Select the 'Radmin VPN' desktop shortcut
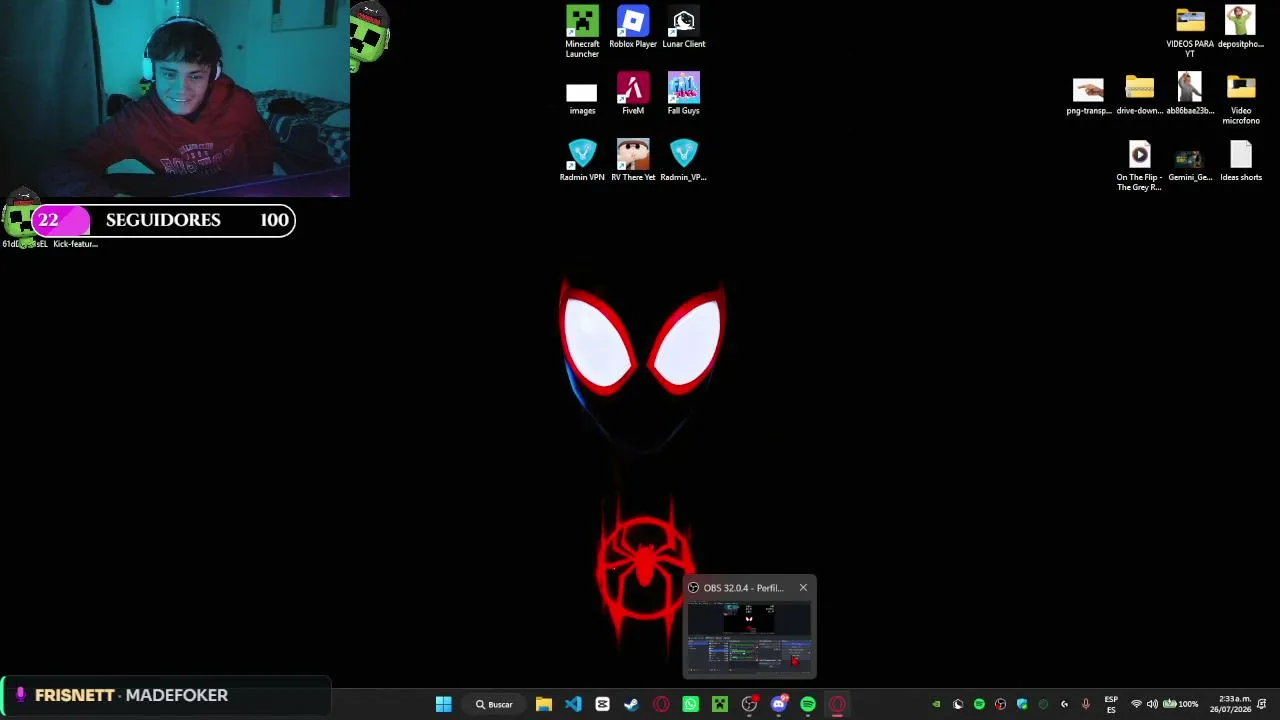Screen dimensions: 1280x720 [x=582, y=160]
